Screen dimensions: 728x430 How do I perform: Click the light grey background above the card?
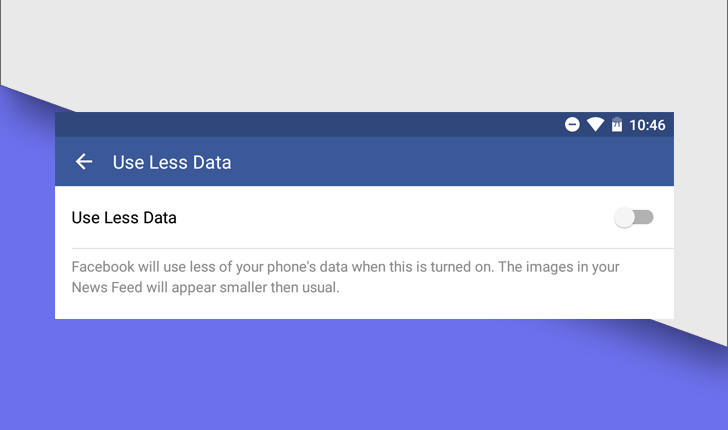click(360, 50)
